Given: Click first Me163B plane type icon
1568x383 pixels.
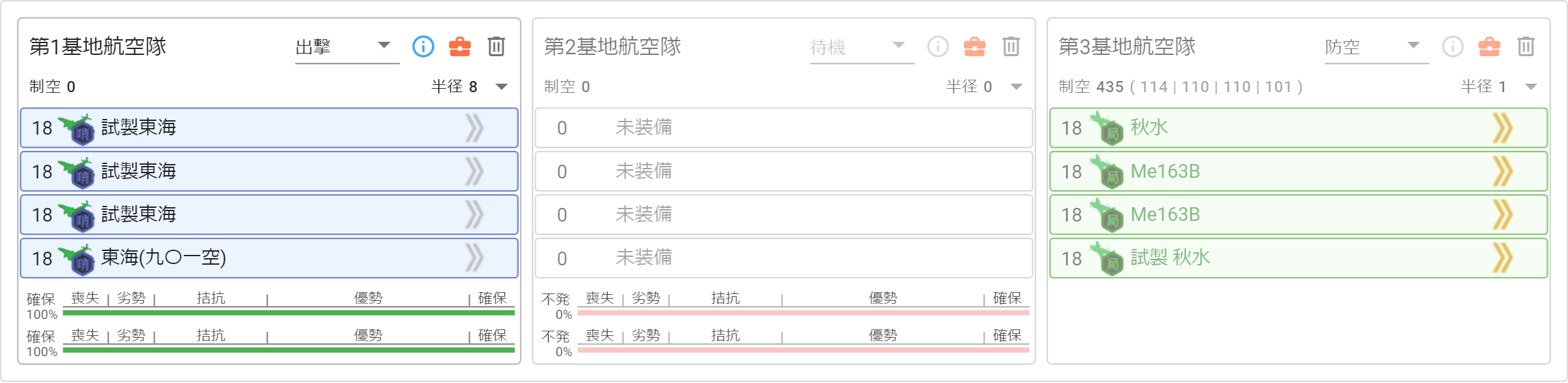Looking at the screenshot, I should point(1107,171).
